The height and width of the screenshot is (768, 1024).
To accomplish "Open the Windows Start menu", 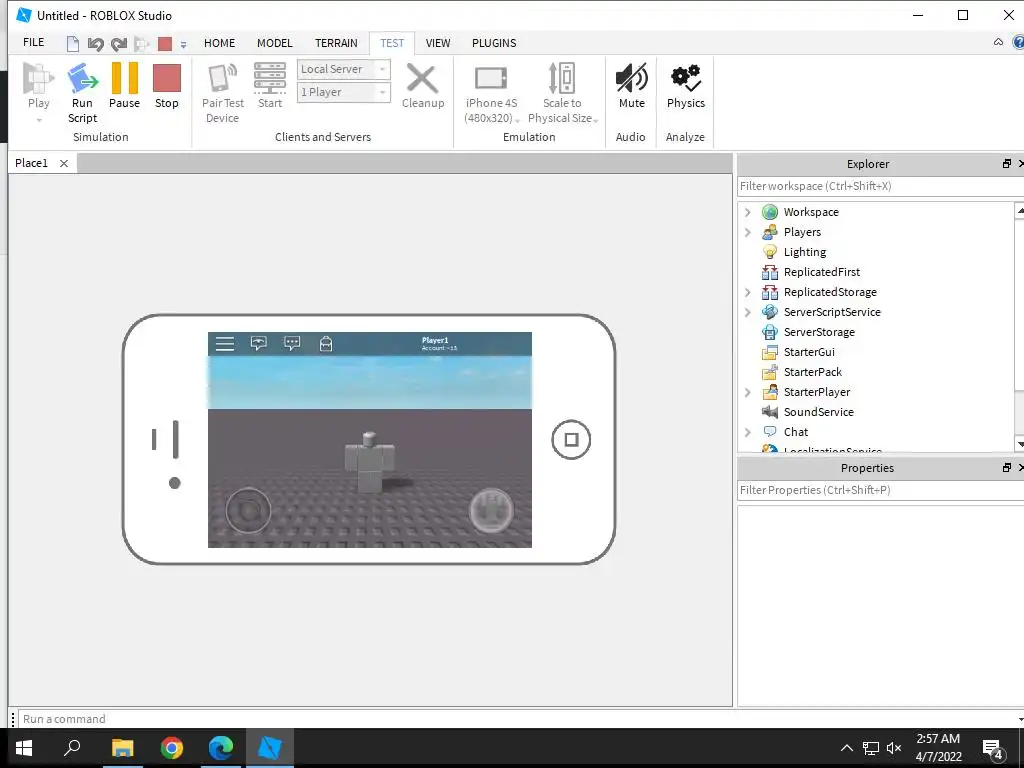I will coord(24,748).
